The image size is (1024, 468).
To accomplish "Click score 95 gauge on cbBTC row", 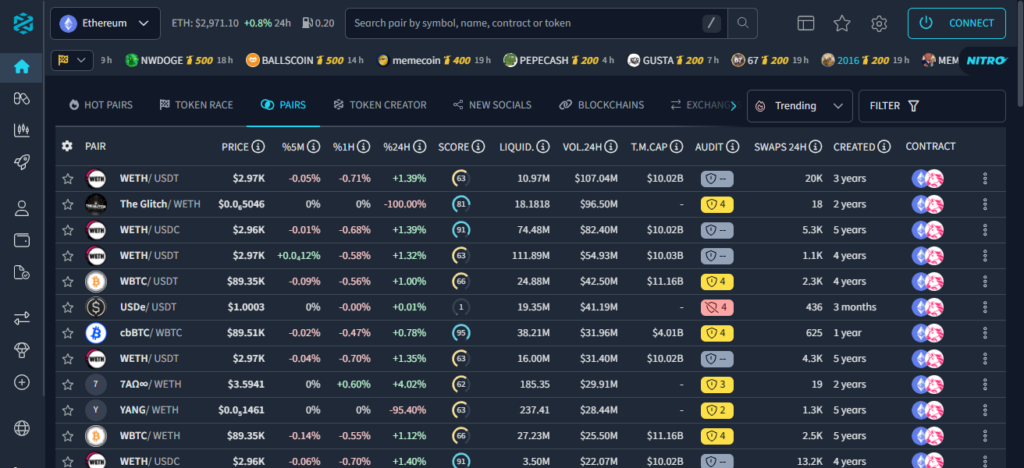I will 461,333.
